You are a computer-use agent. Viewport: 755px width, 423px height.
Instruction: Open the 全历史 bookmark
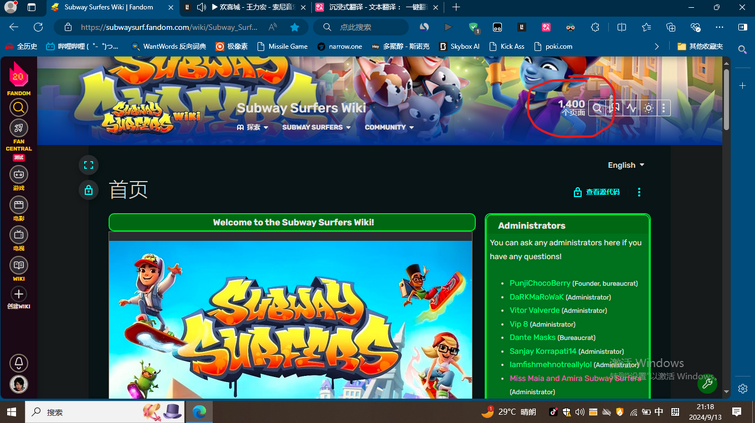21,46
